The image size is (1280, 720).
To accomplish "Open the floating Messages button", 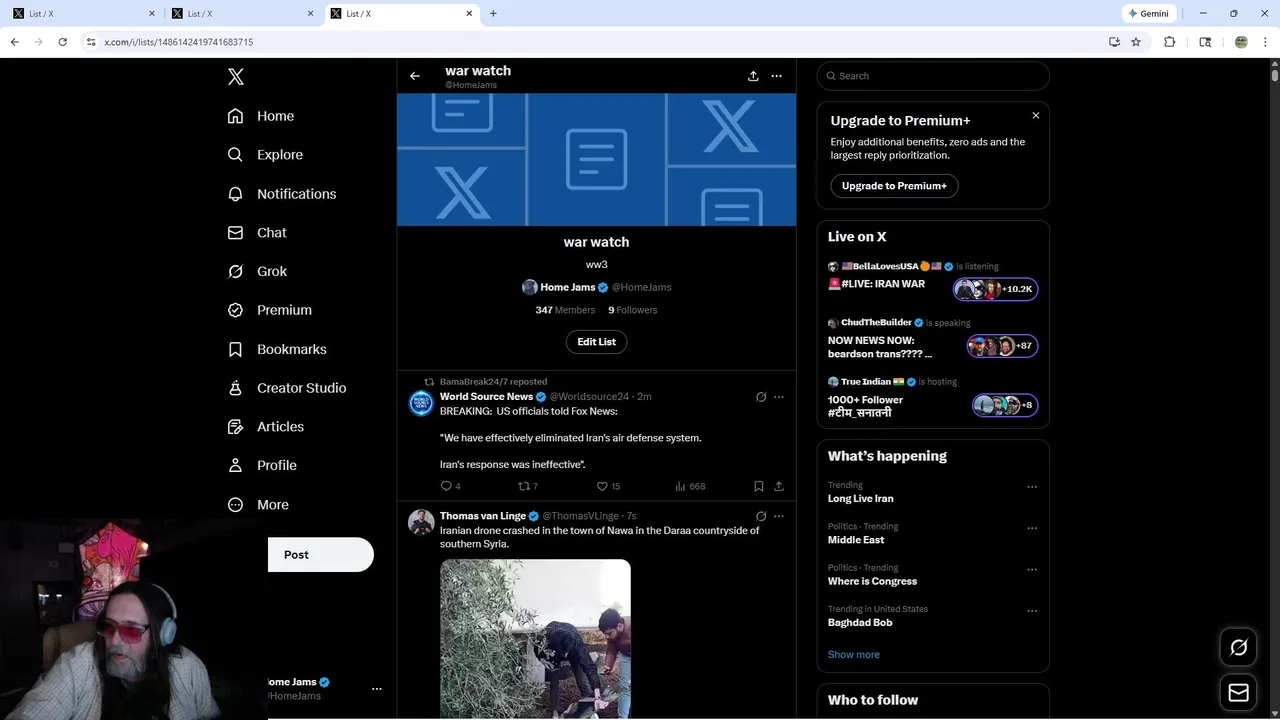I will (x=1239, y=693).
